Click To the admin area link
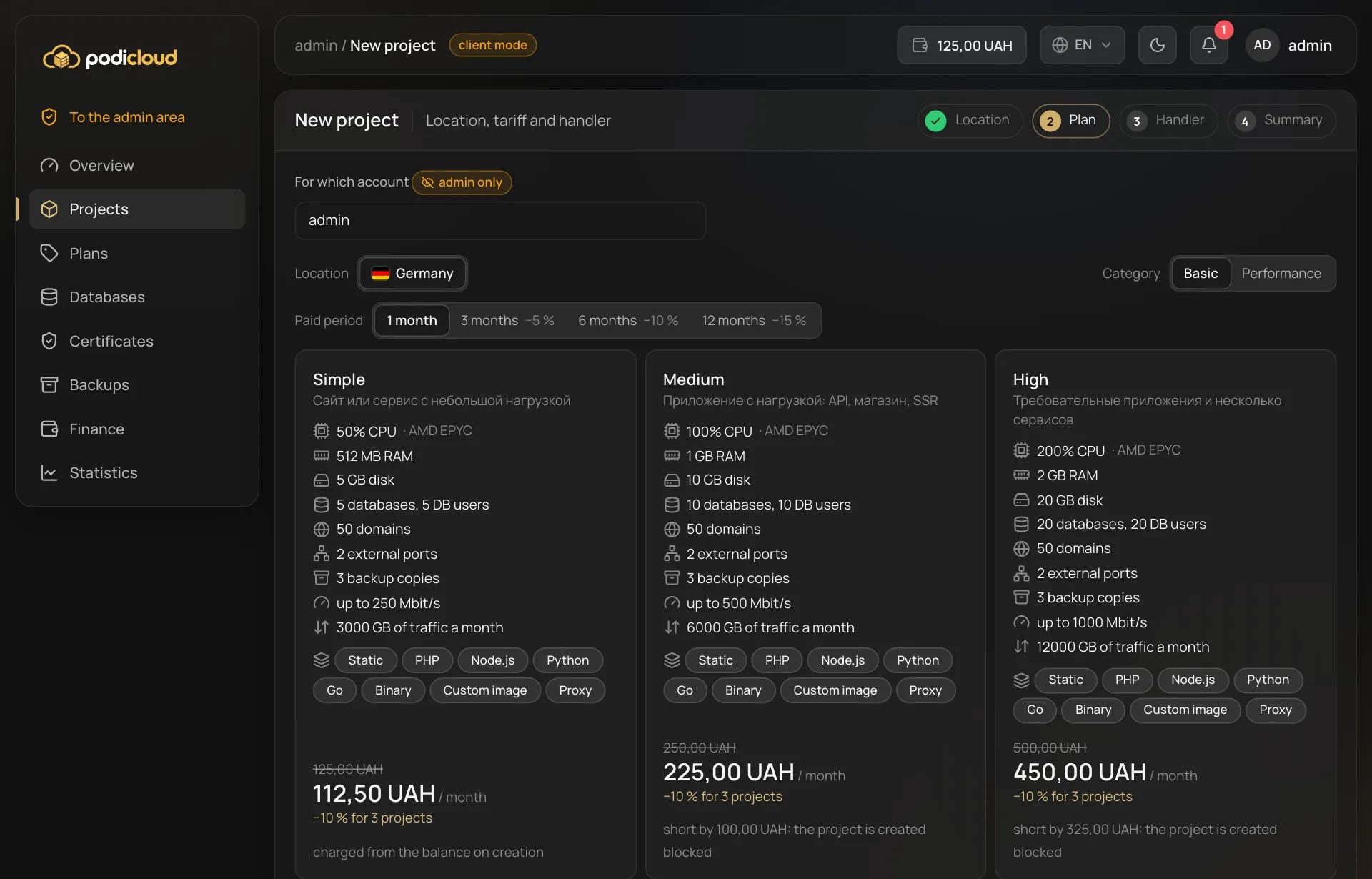The width and height of the screenshot is (1372, 879). 126,117
